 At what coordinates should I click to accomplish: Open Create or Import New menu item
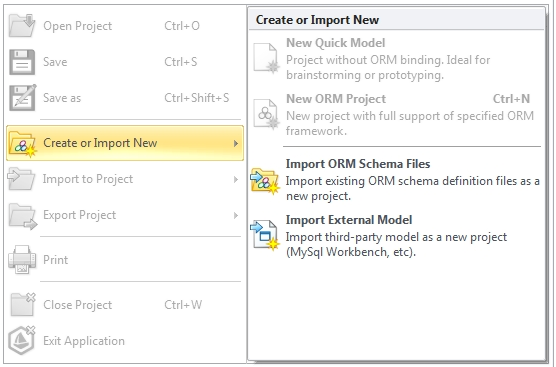pos(125,143)
